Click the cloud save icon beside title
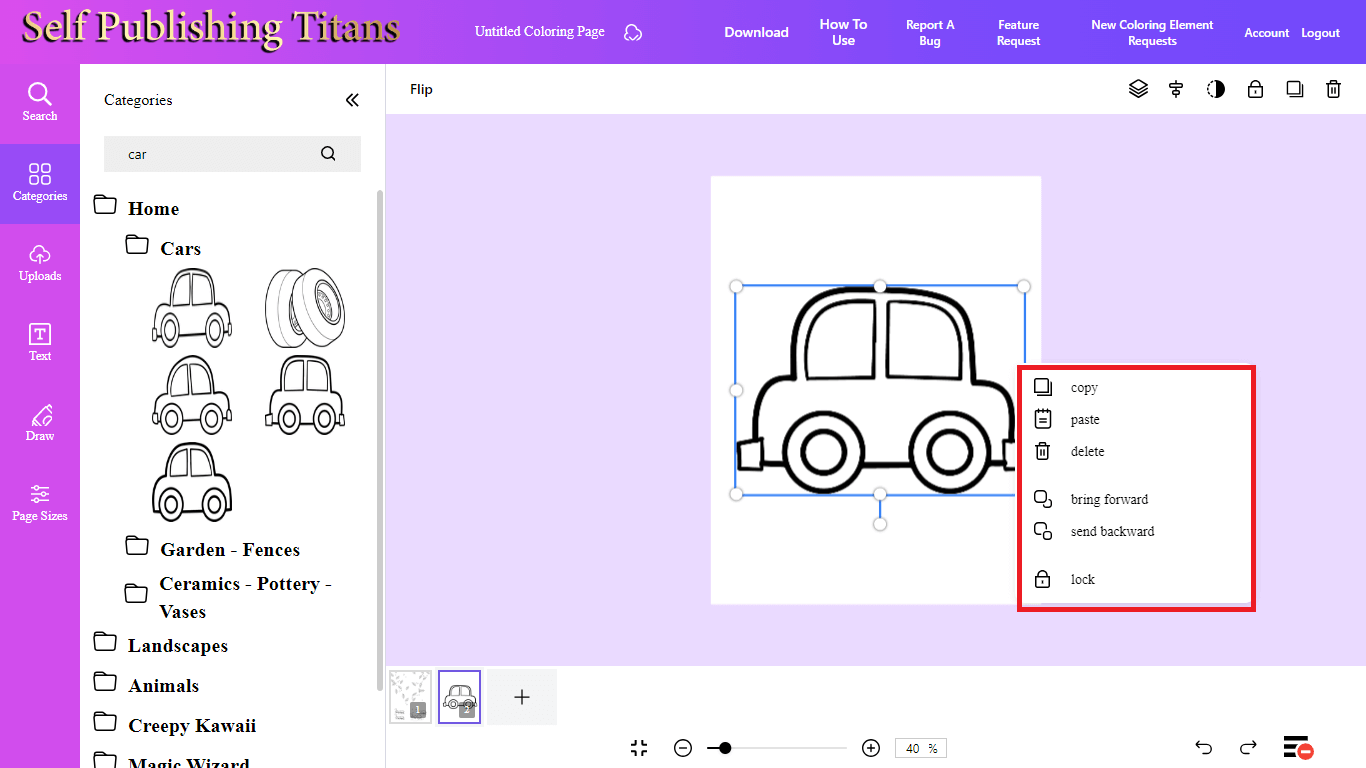 coord(633,33)
